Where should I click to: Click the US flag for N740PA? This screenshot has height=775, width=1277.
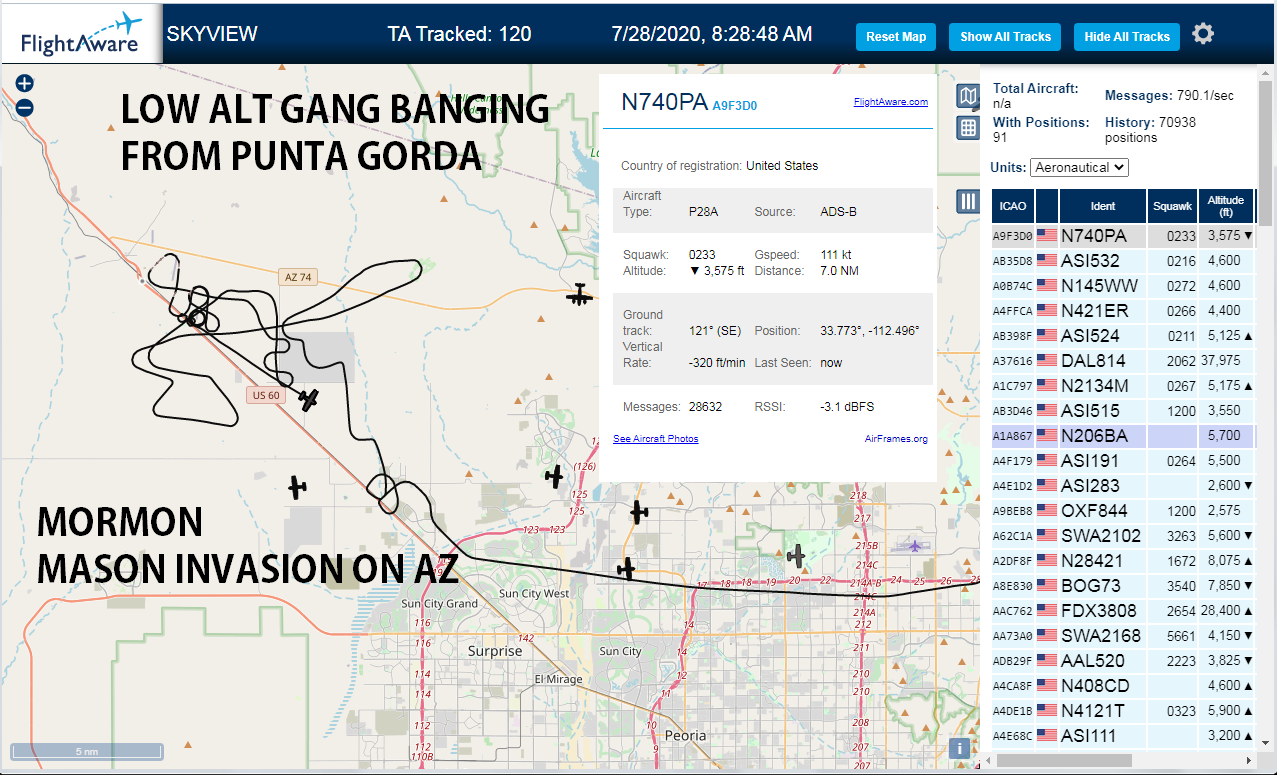point(1047,236)
